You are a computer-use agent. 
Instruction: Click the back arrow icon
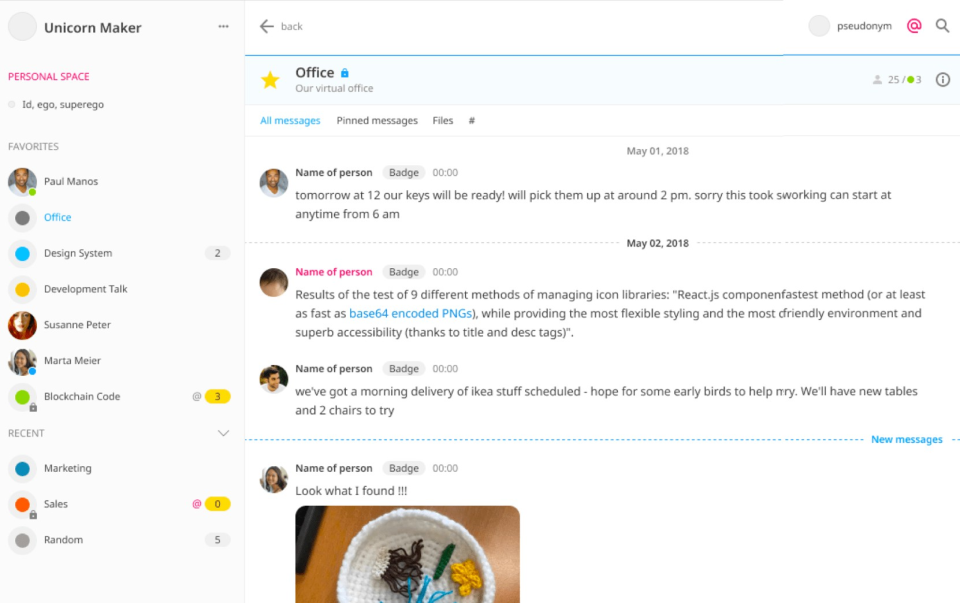(x=267, y=26)
